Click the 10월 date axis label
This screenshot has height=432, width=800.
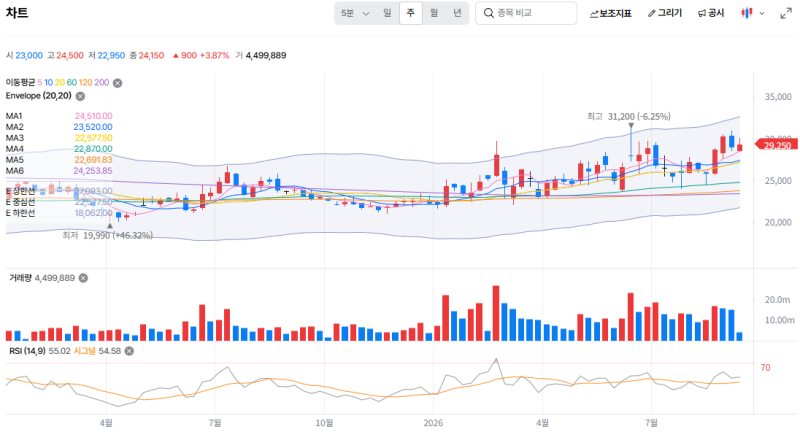324,423
